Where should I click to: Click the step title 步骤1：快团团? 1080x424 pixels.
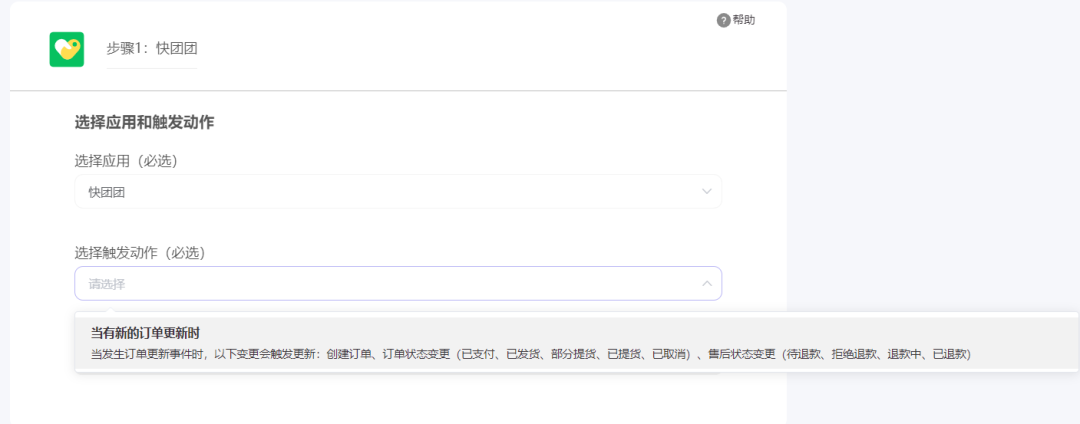click(152, 49)
